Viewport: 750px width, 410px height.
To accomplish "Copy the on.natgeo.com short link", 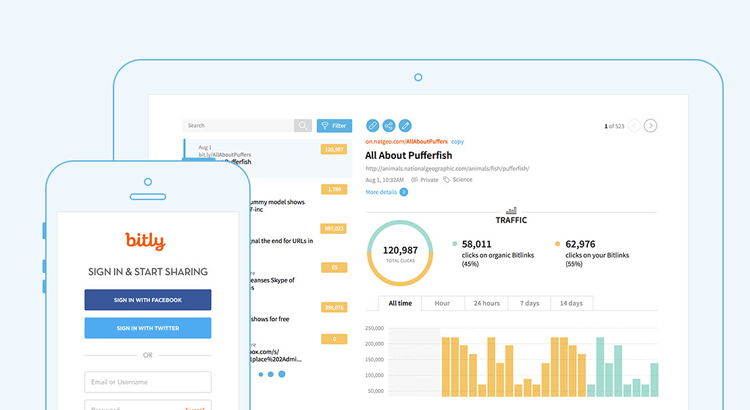I will point(457,142).
